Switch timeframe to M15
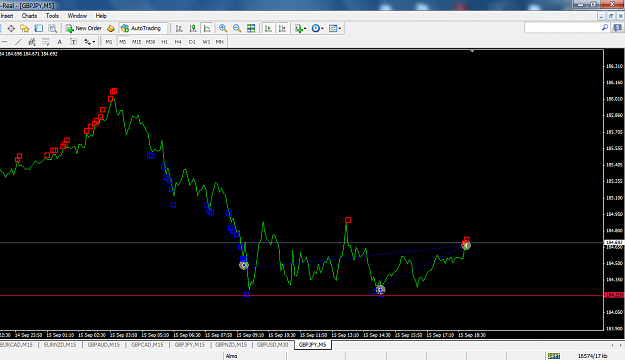 pos(136,41)
